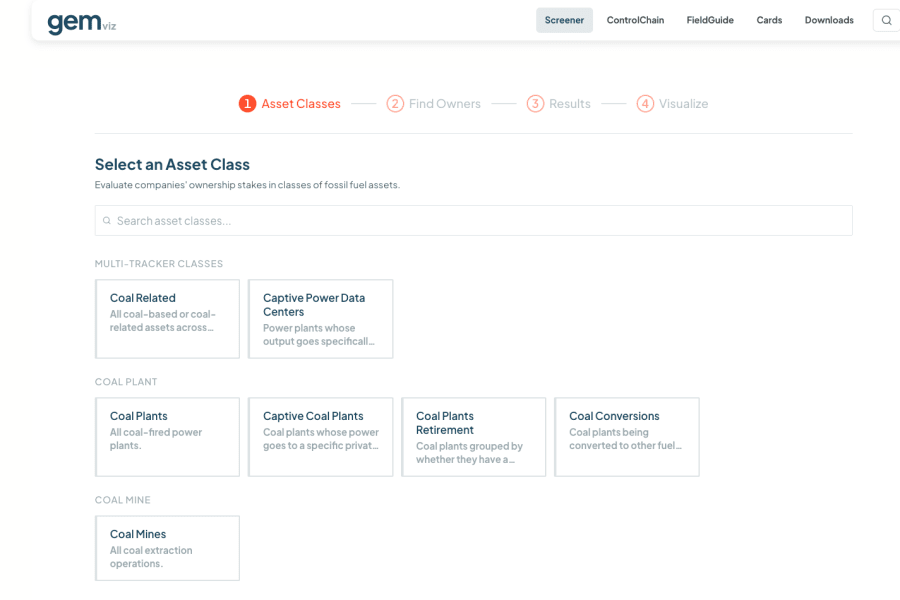Viewport: 900px width, 600px height.
Task: Click 'All coal-based or coal-related assets' description
Action: 162,321
